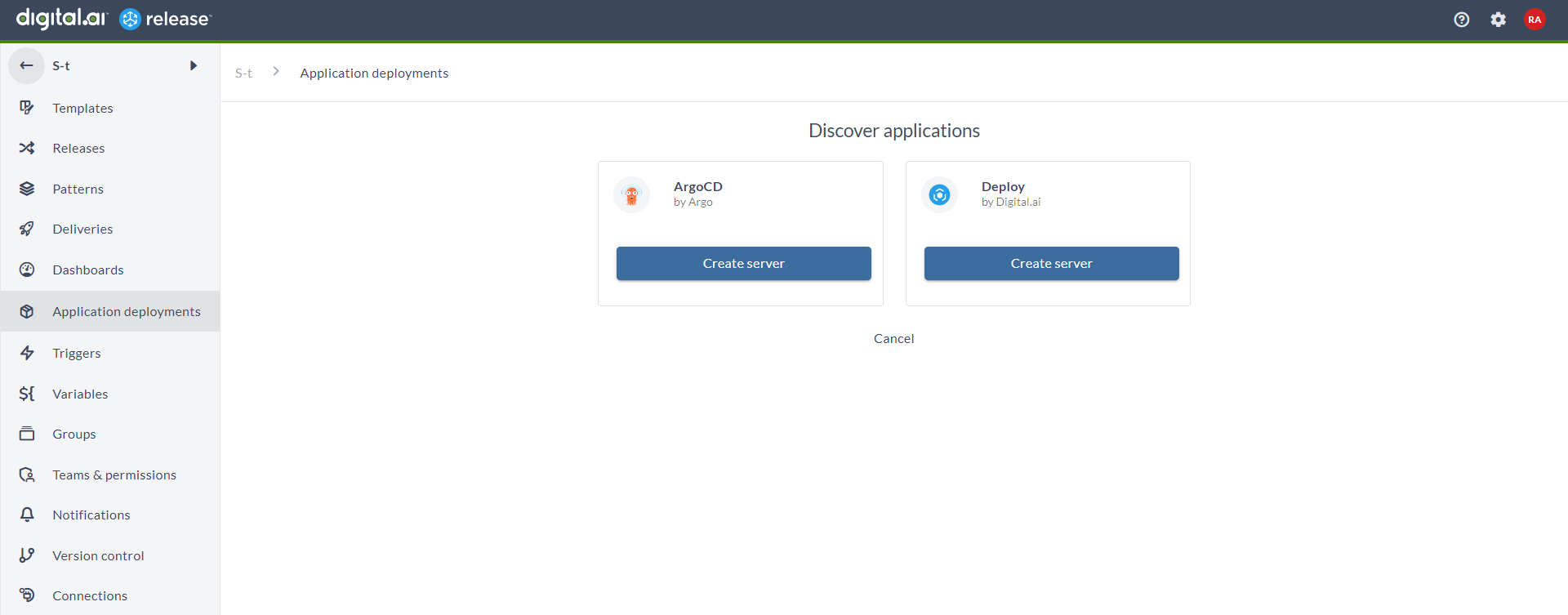1568x615 pixels.
Task: Click the back arrow next to S-t
Action: tap(26, 65)
